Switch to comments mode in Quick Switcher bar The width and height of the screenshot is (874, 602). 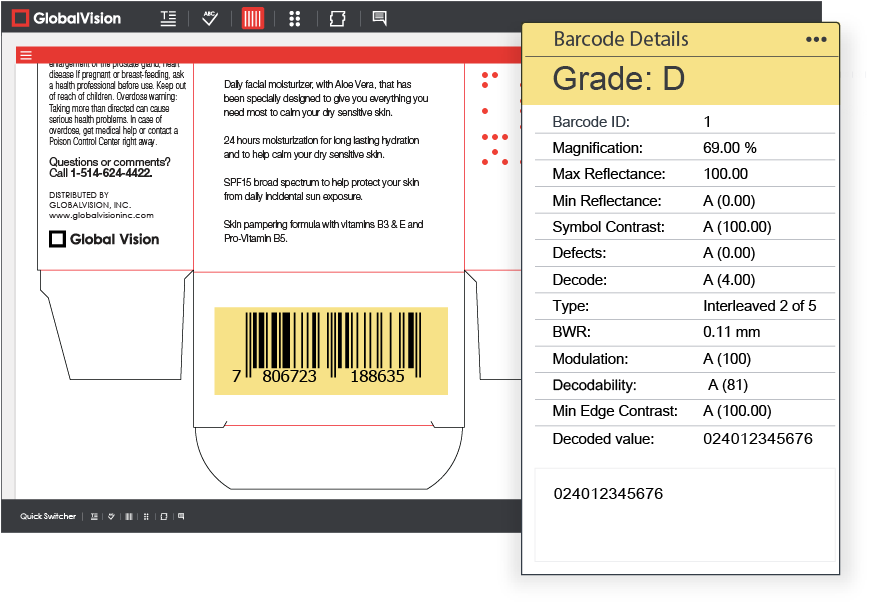coord(181,517)
